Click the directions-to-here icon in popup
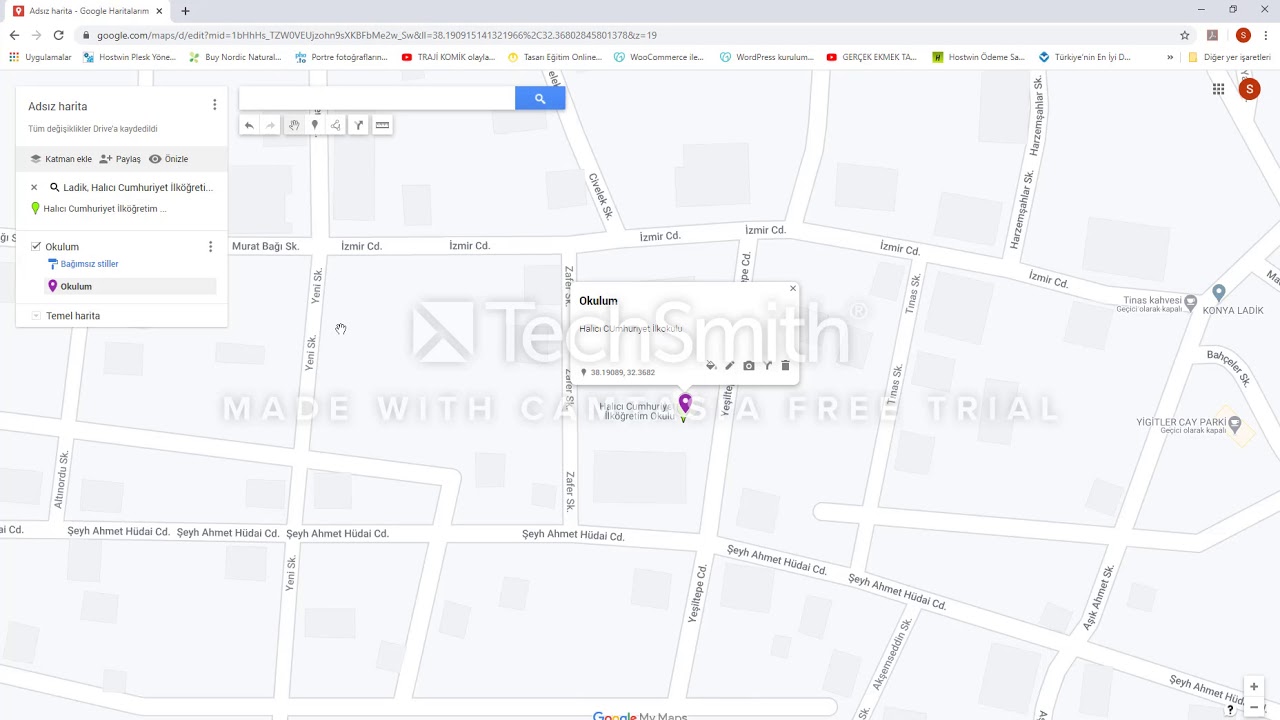Viewport: 1280px width, 720px height. [x=768, y=366]
